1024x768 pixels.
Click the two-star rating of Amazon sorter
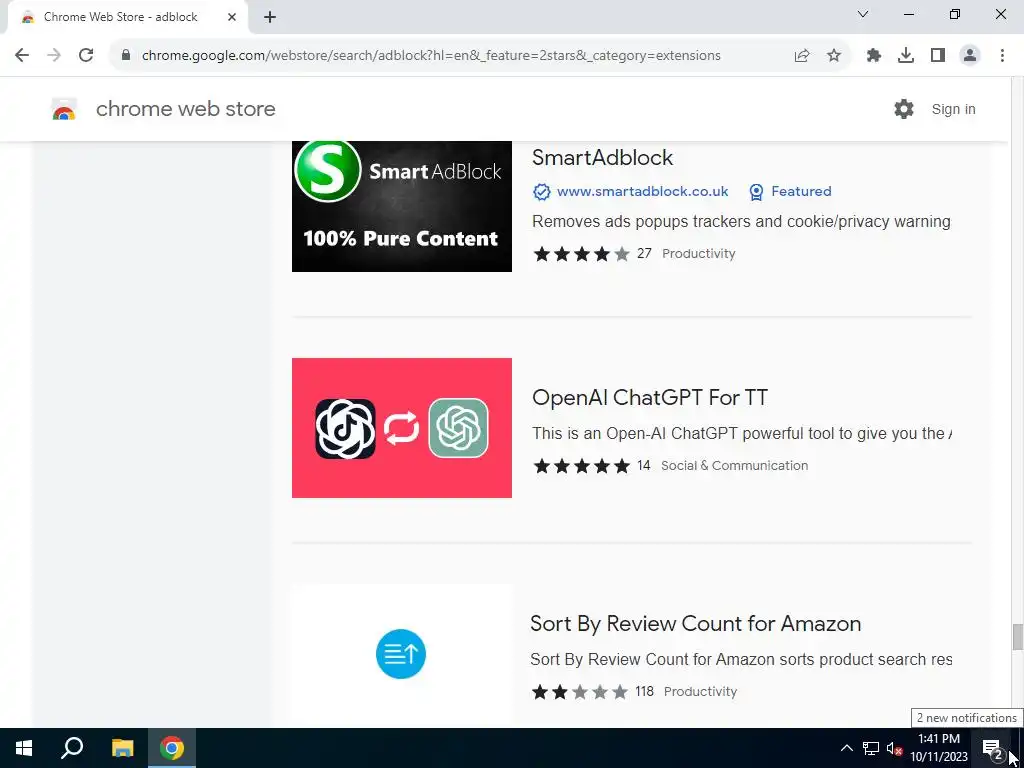[580, 692]
